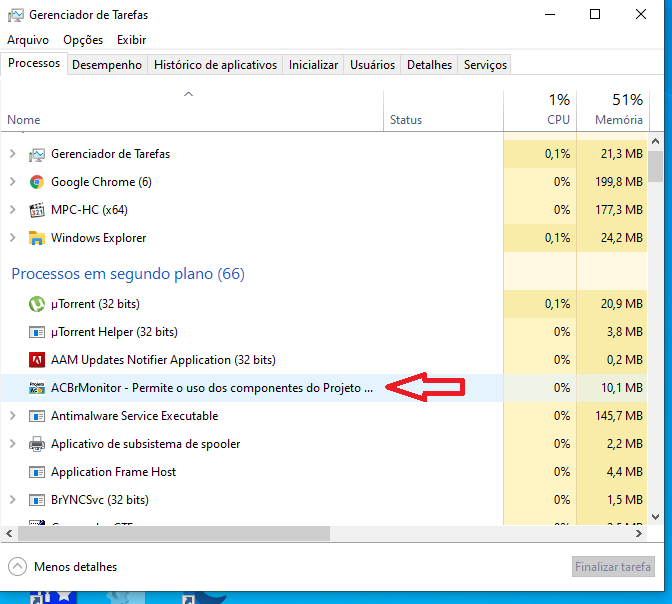Maximize the Gerenciador de Tarefas window
The image size is (672, 604).
click(595, 15)
